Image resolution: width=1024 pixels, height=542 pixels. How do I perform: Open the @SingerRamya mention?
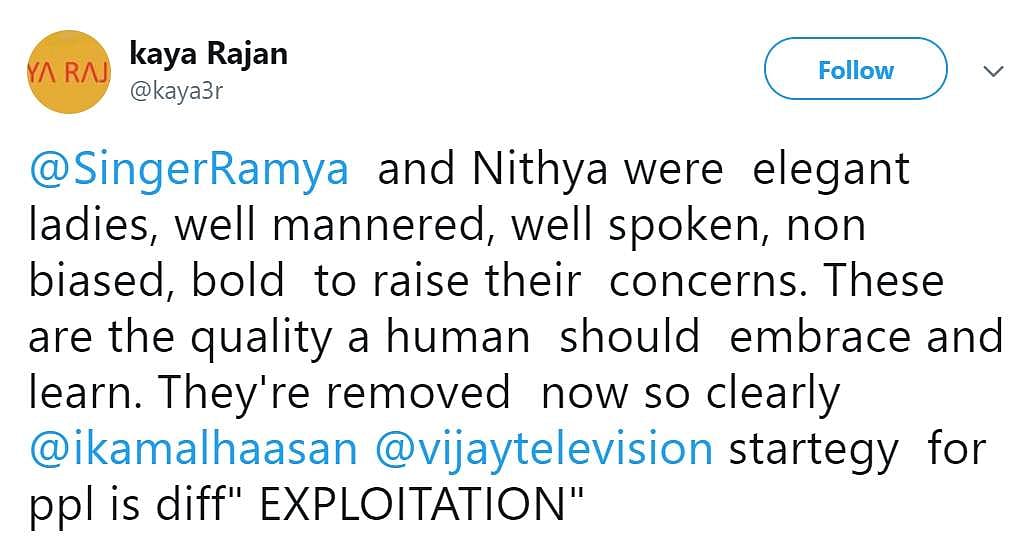coord(188,171)
